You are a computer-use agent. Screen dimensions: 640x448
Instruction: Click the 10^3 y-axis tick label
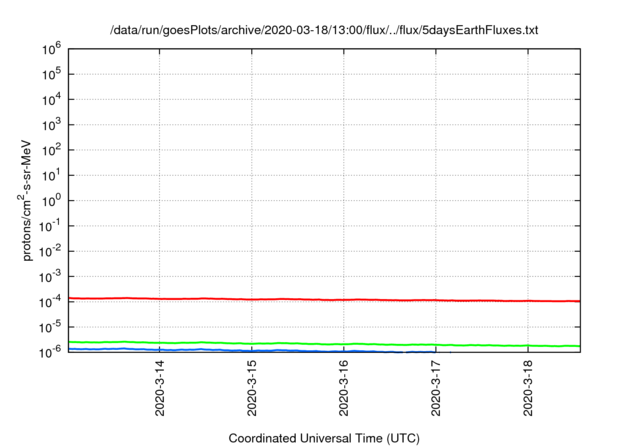pos(51,124)
